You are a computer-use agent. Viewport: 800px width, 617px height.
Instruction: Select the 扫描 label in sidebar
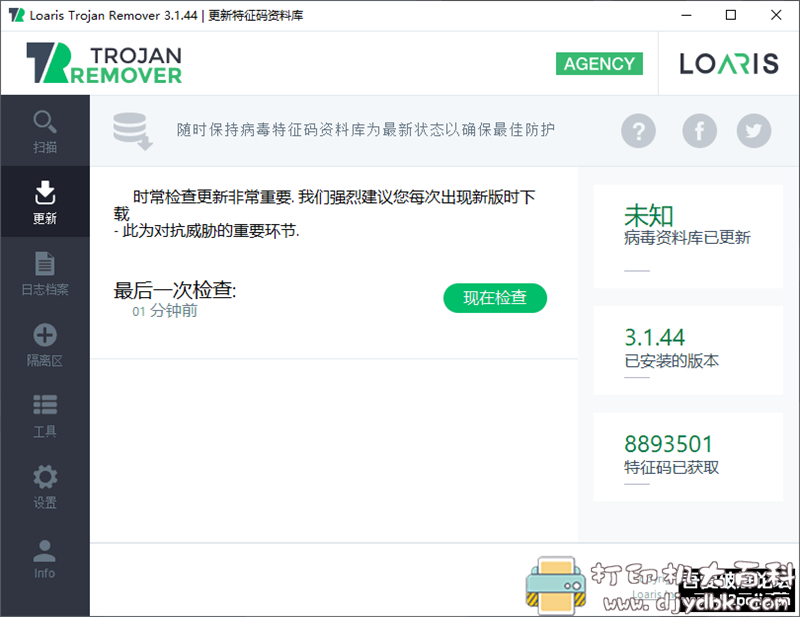(45, 147)
